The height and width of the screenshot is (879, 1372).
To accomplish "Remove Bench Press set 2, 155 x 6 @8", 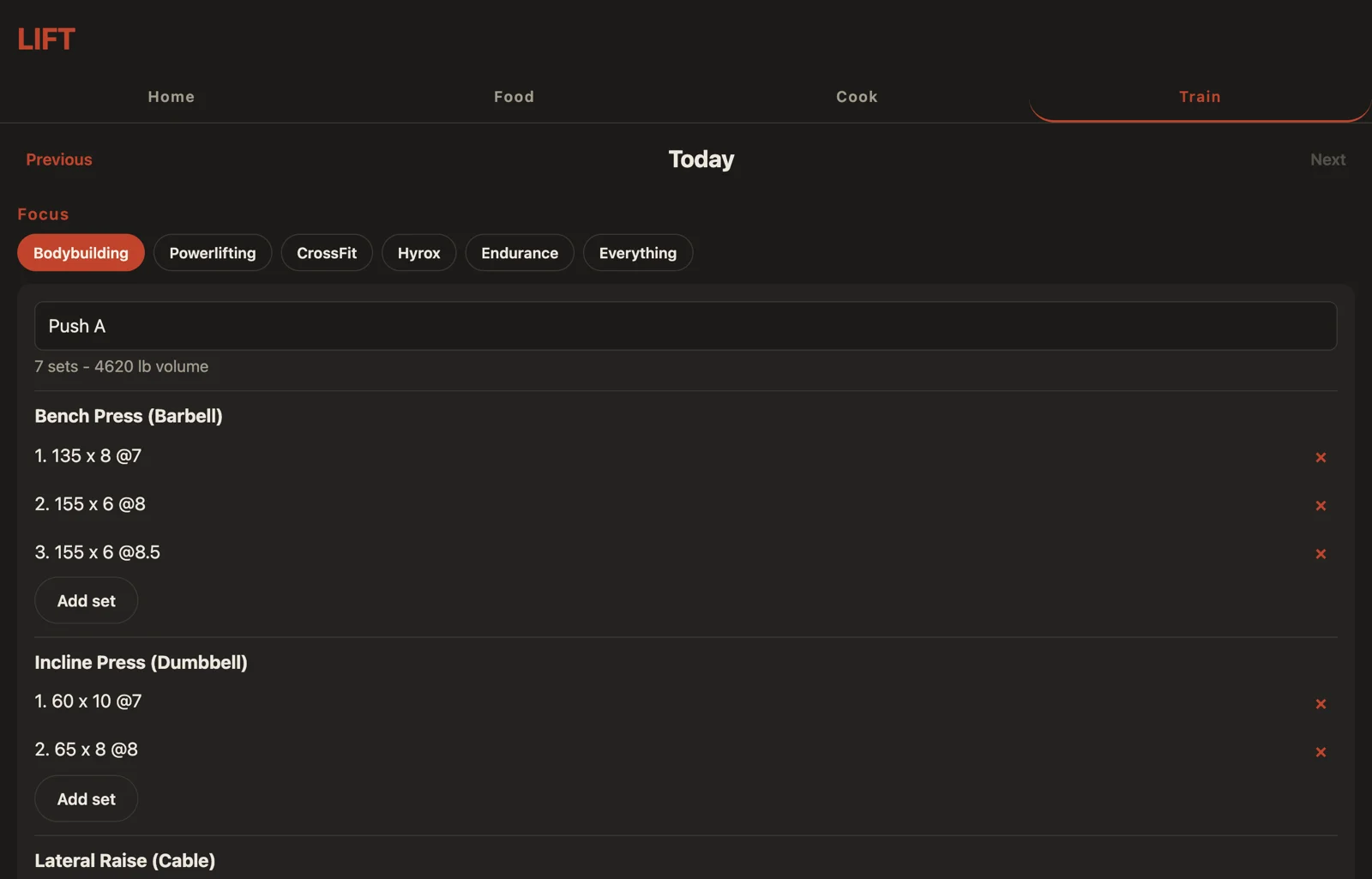I will 1321,505.
